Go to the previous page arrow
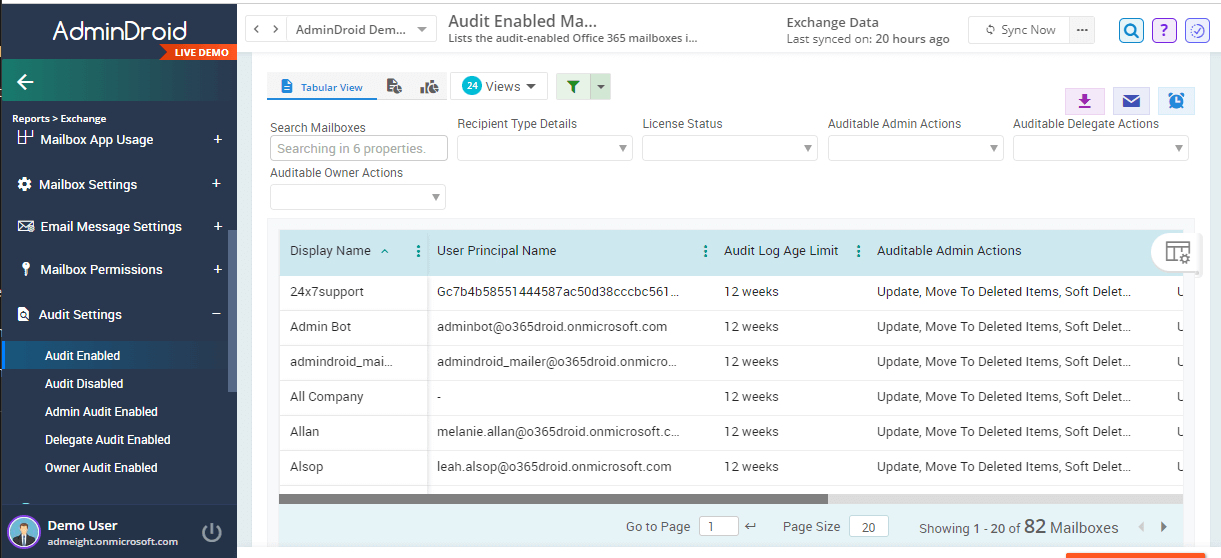This screenshot has height=558, width=1221. click(x=1141, y=527)
